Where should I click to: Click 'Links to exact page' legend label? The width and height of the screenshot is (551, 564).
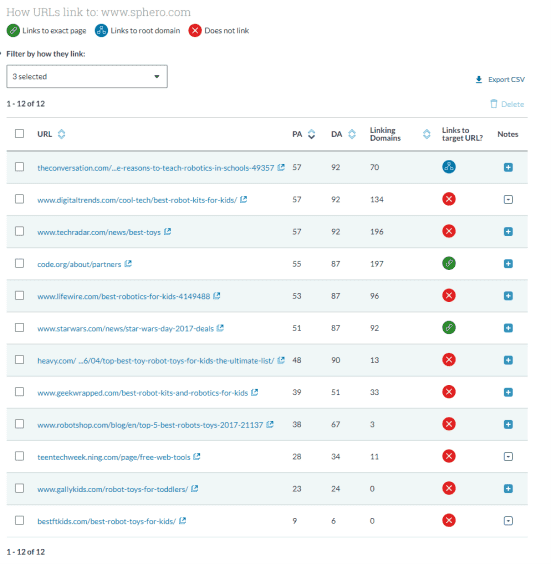pyautogui.click(x=54, y=31)
